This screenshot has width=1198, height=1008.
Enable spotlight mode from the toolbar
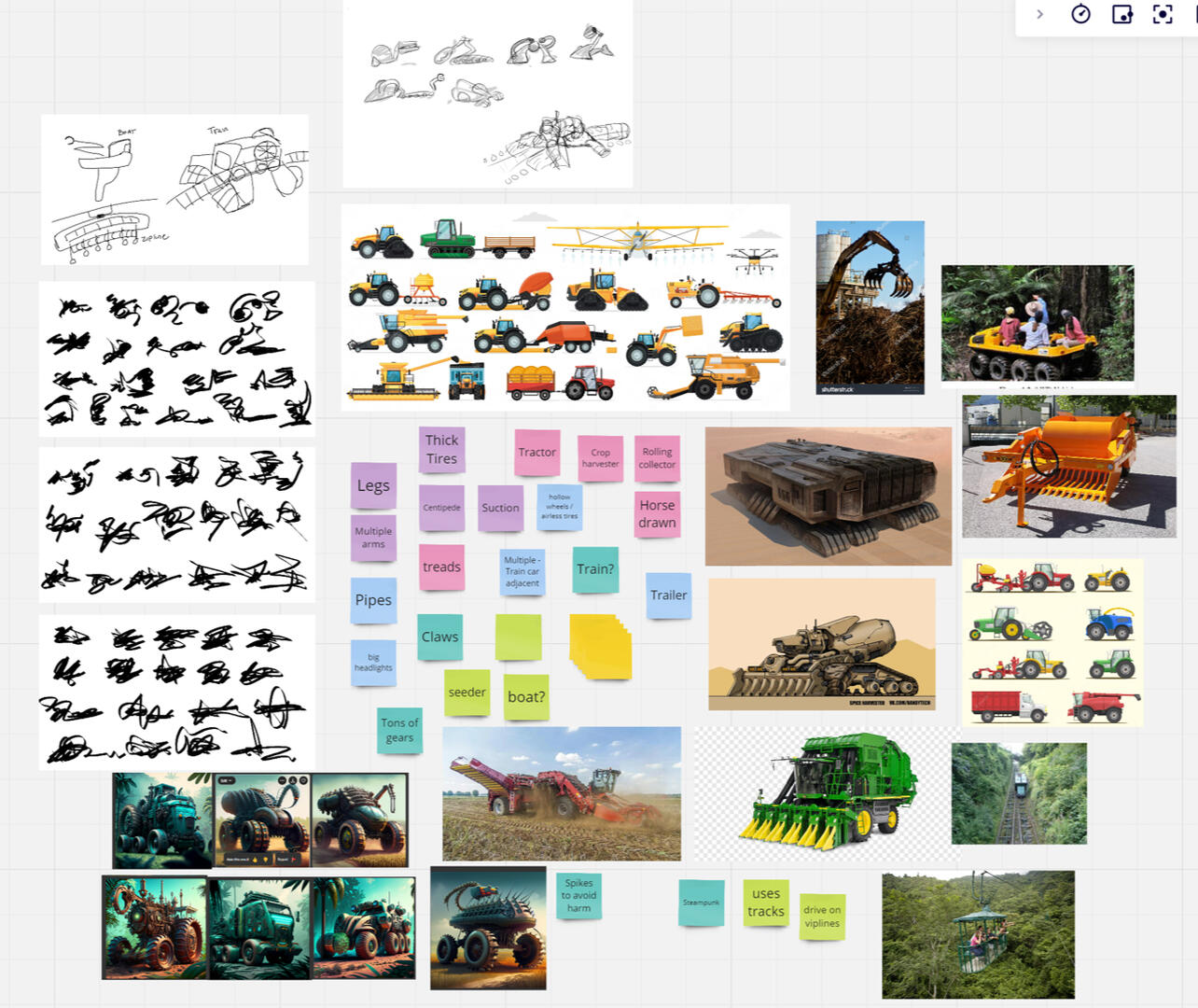tap(1163, 15)
